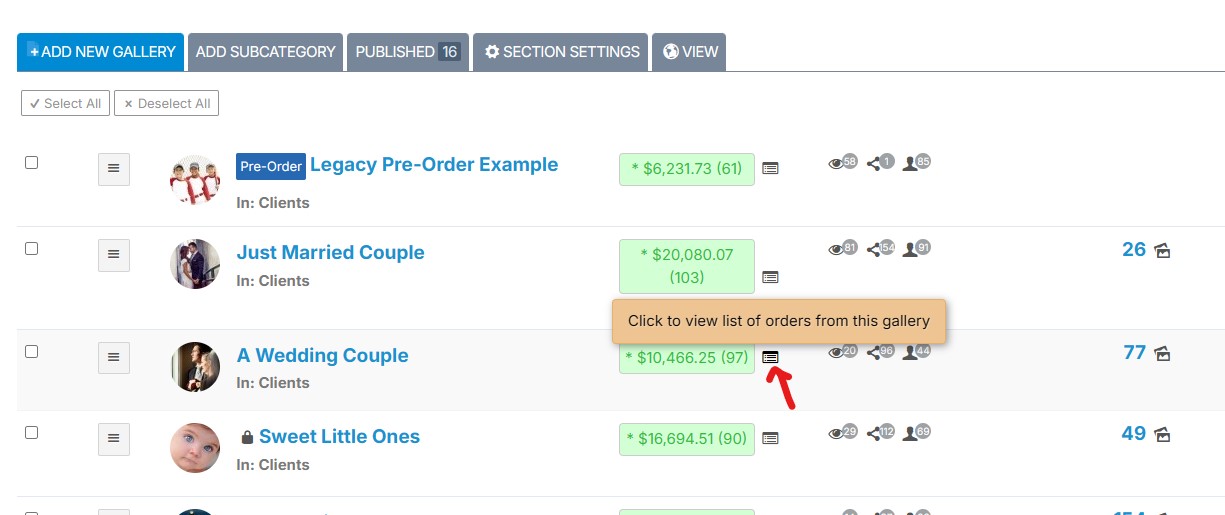Click the people icon for Legacy Pre-Order Example
This screenshot has height=515, width=1225.
tap(910, 164)
